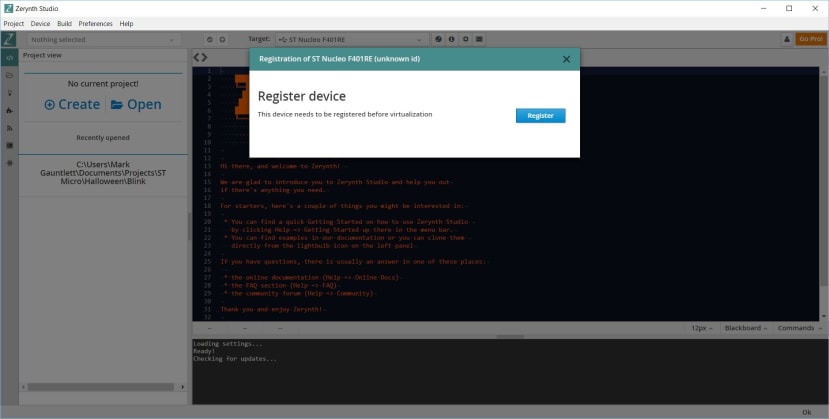This screenshot has width=829, height=419.
Task: Open the Preferences menu
Action: 96,24
